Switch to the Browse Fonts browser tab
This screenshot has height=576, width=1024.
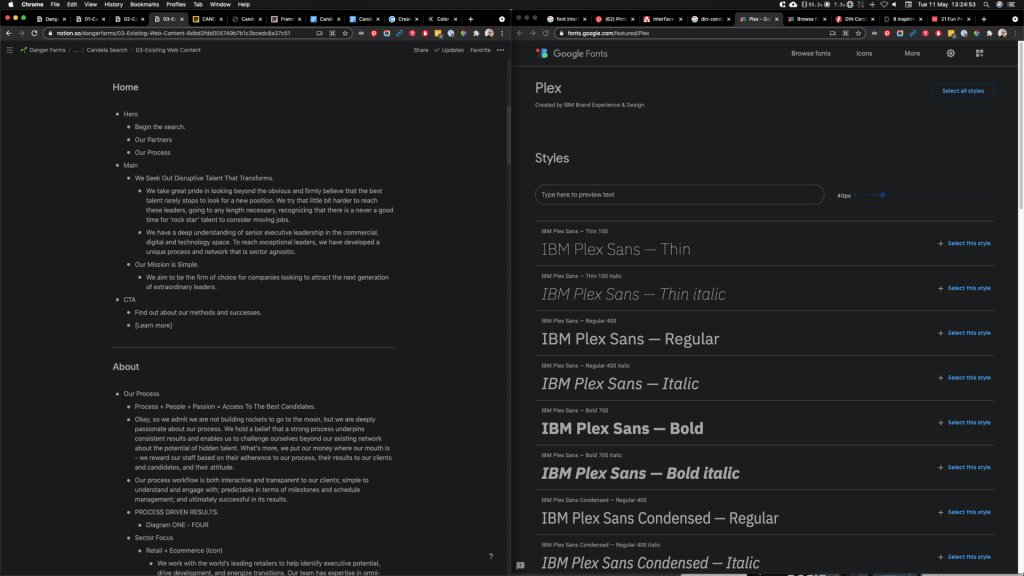pos(806,19)
